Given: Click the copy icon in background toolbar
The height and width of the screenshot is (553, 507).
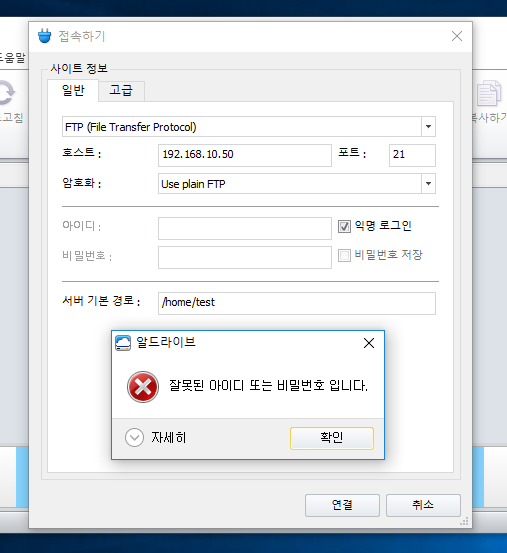Looking at the screenshot, I should click(x=489, y=93).
